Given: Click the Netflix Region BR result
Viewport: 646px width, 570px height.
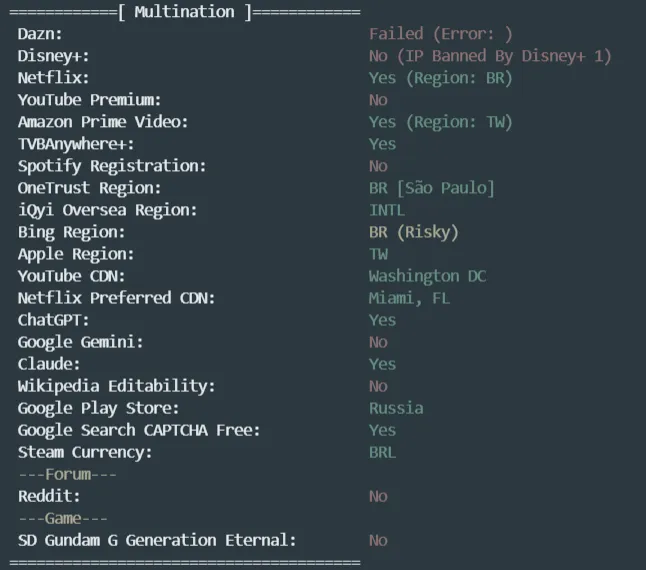Looking at the screenshot, I should pos(440,78).
